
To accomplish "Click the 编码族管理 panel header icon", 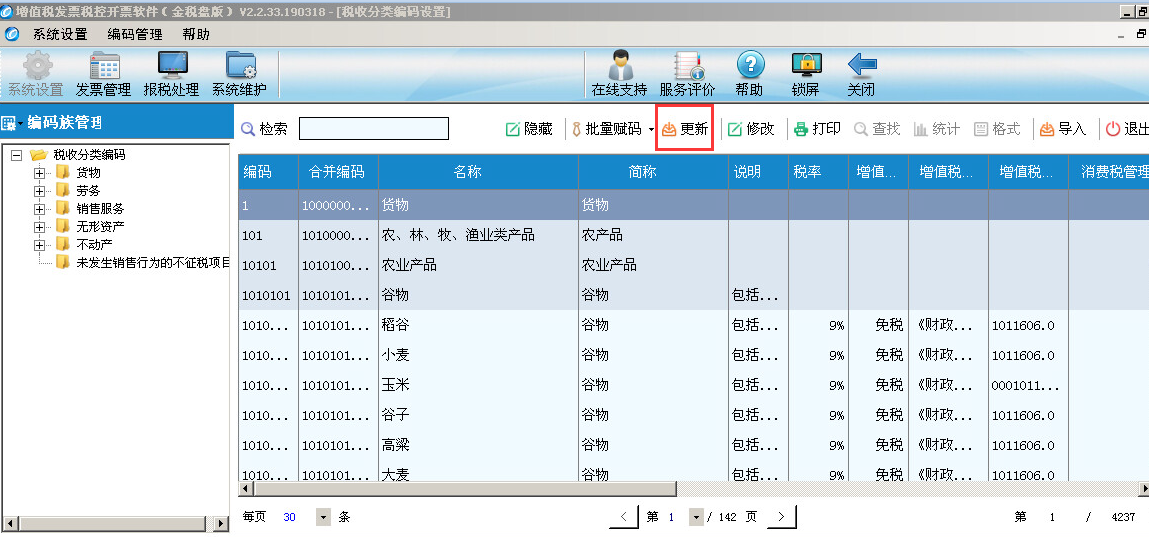I will click(9, 123).
